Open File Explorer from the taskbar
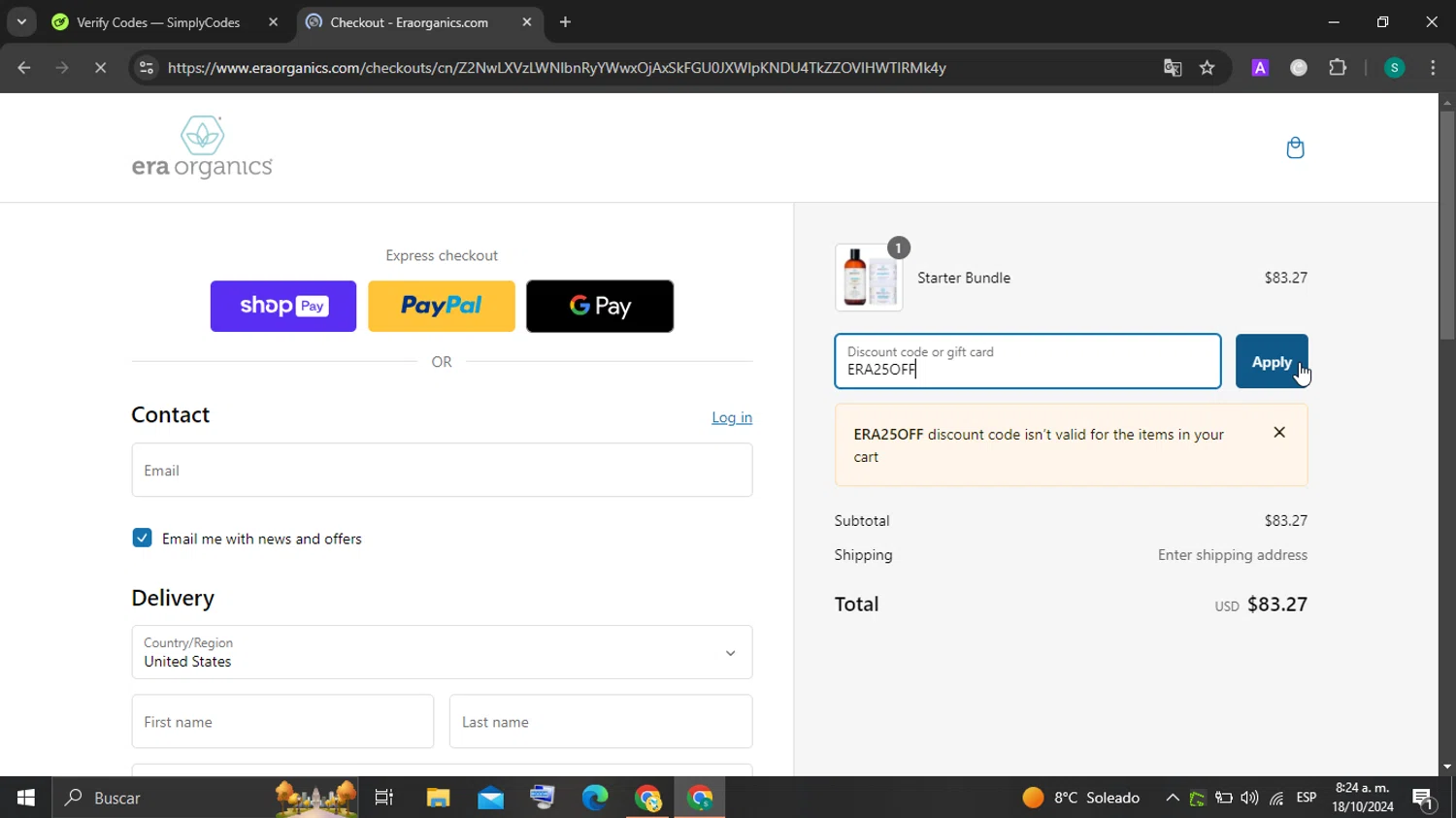Screen dimensions: 1456x818 [438, 798]
